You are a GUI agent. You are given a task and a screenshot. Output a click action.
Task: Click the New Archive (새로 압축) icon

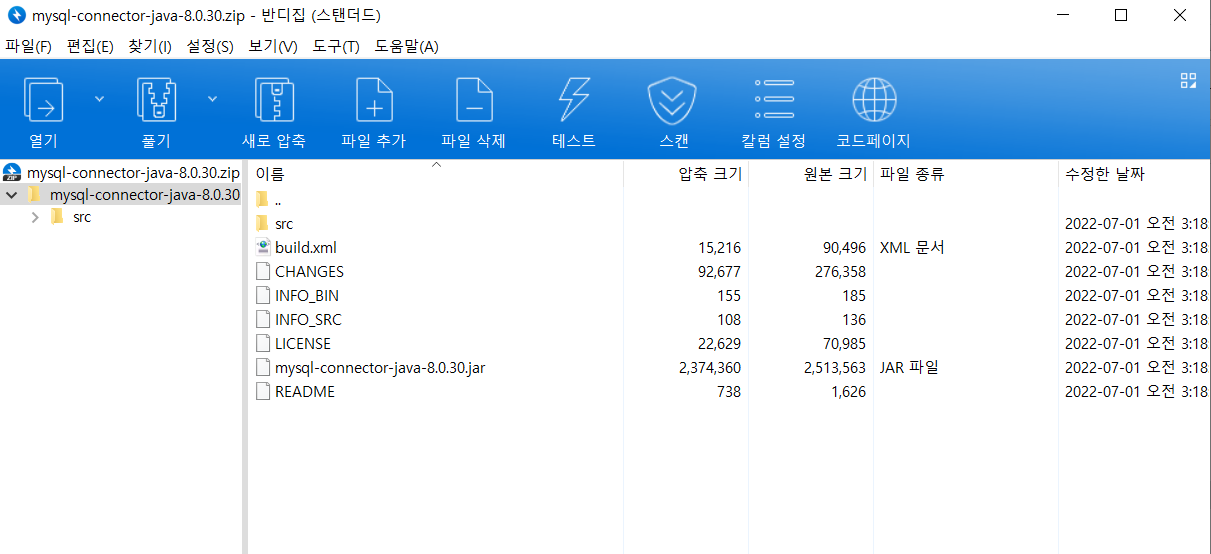(274, 100)
